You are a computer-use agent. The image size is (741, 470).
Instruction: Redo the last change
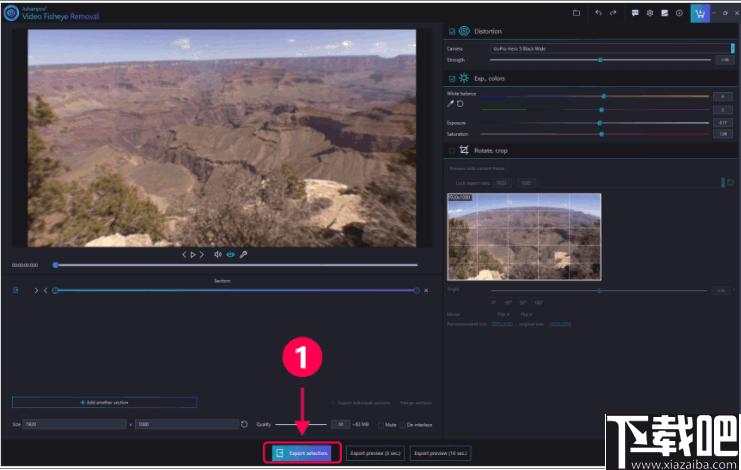(x=613, y=13)
